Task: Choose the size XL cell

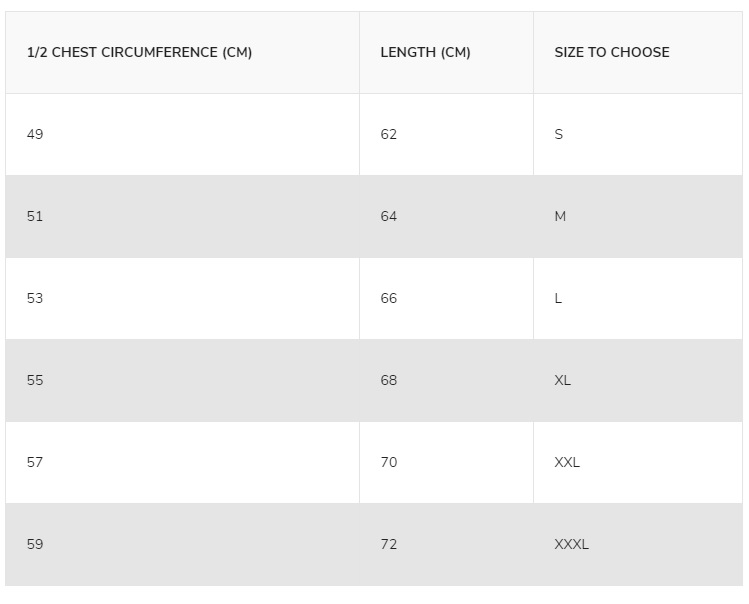Action: (x=638, y=380)
